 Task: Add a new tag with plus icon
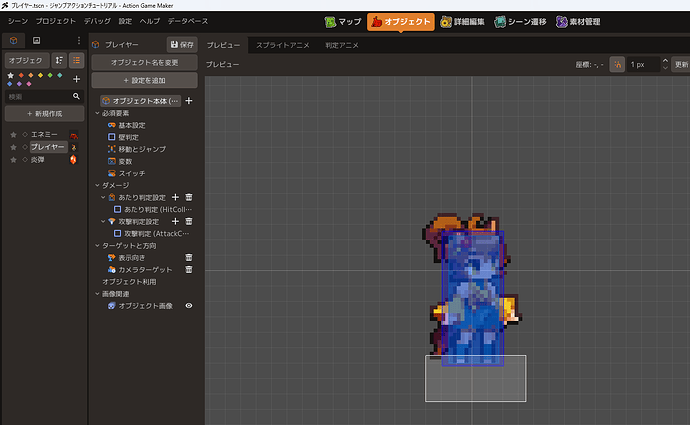coord(76,79)
